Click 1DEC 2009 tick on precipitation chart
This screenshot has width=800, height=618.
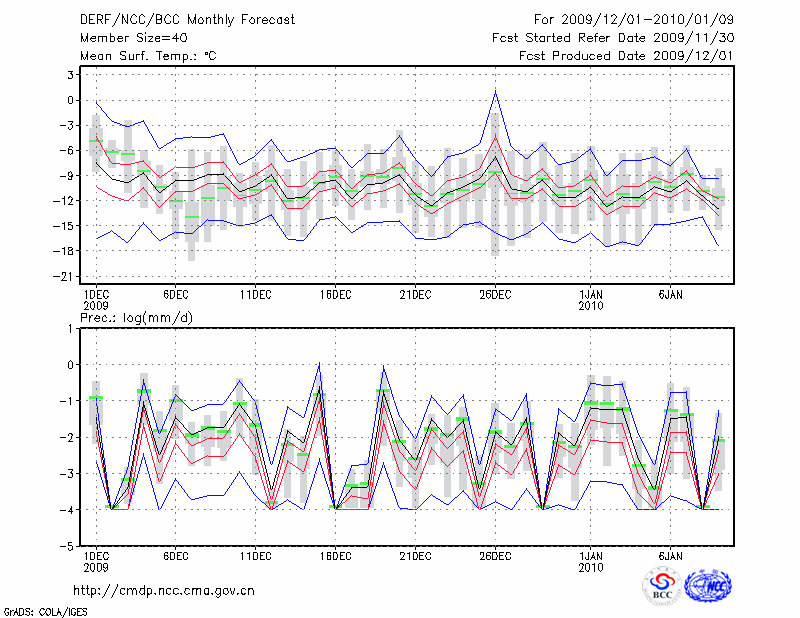tap(95, 561)
